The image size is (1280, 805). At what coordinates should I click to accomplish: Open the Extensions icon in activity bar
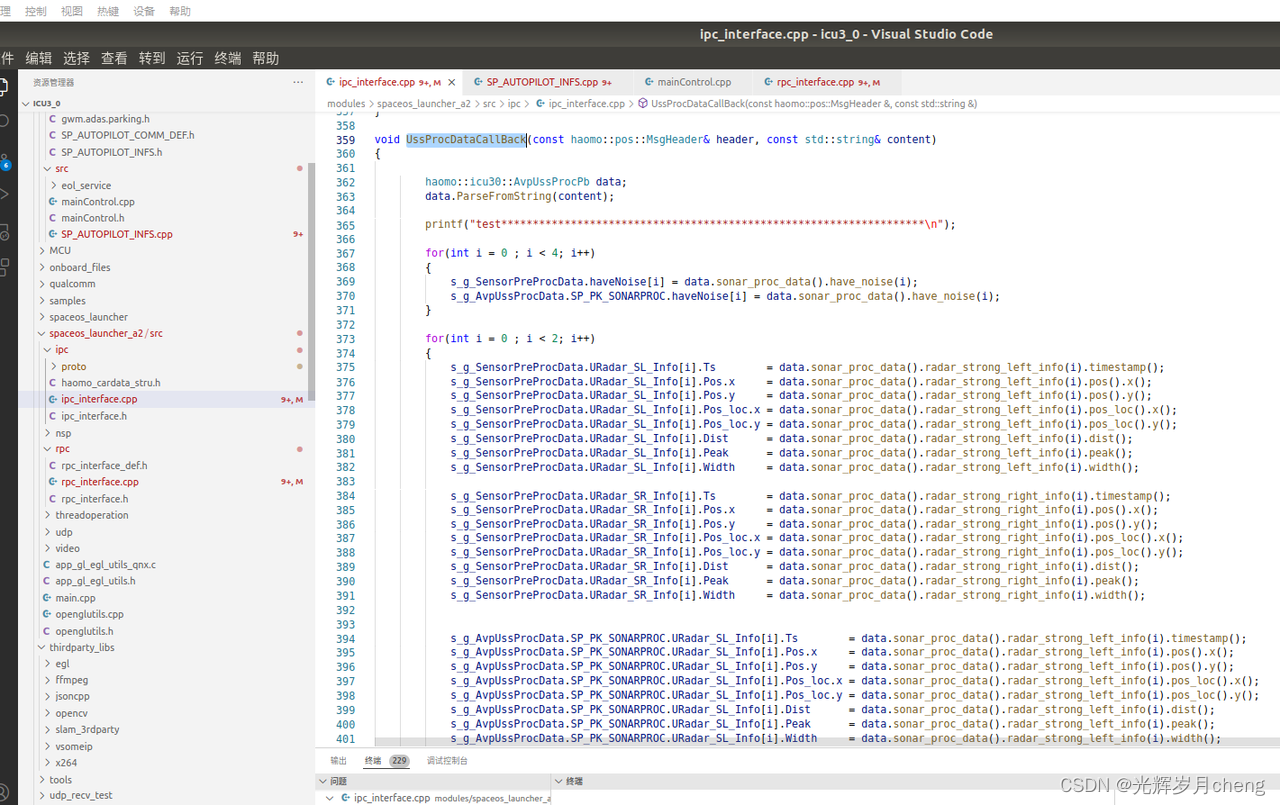(4, 267)
